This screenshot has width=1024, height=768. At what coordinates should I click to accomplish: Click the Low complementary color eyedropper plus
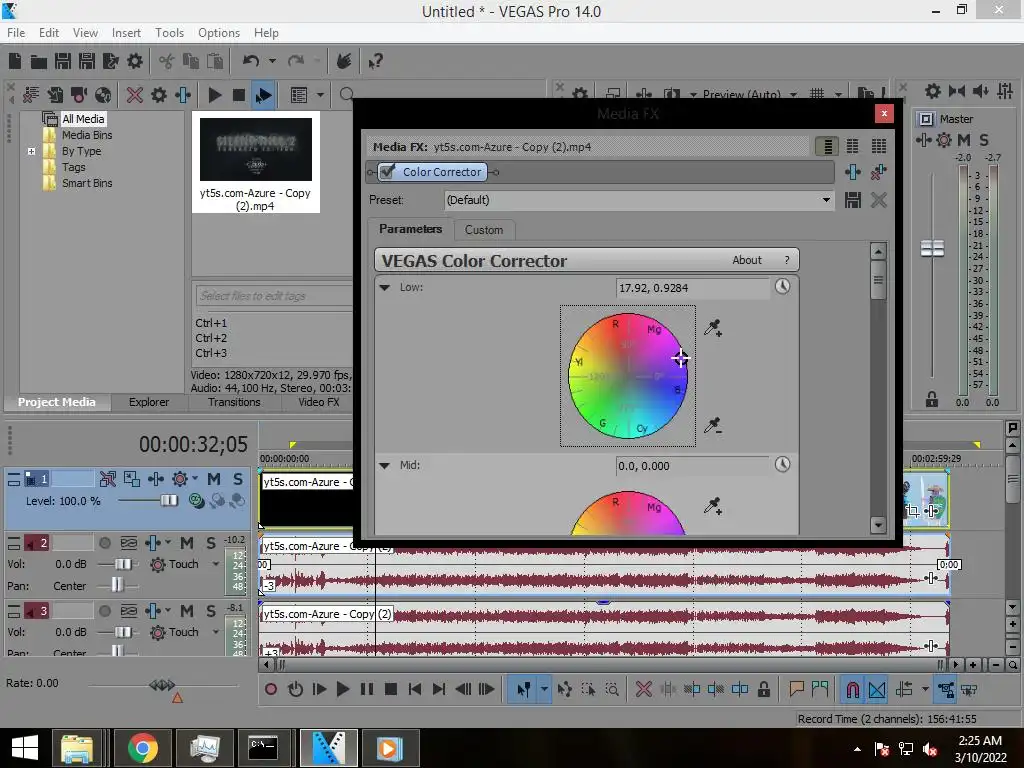coord(712,328)
